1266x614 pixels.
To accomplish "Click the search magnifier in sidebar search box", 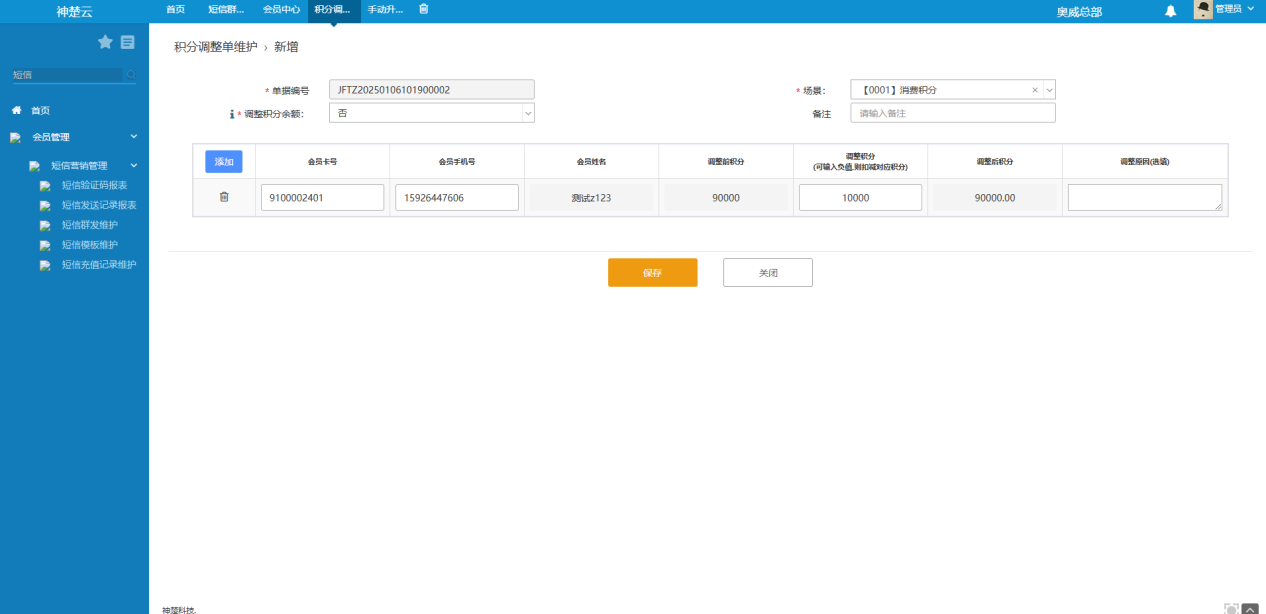I will pos(131,75).
